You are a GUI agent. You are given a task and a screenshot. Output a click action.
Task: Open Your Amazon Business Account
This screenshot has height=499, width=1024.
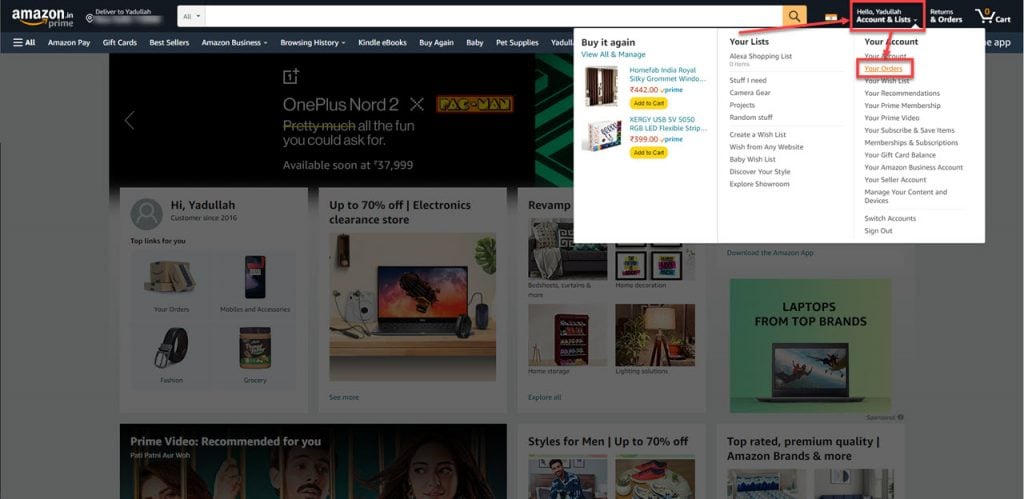(x=914, y=168)
